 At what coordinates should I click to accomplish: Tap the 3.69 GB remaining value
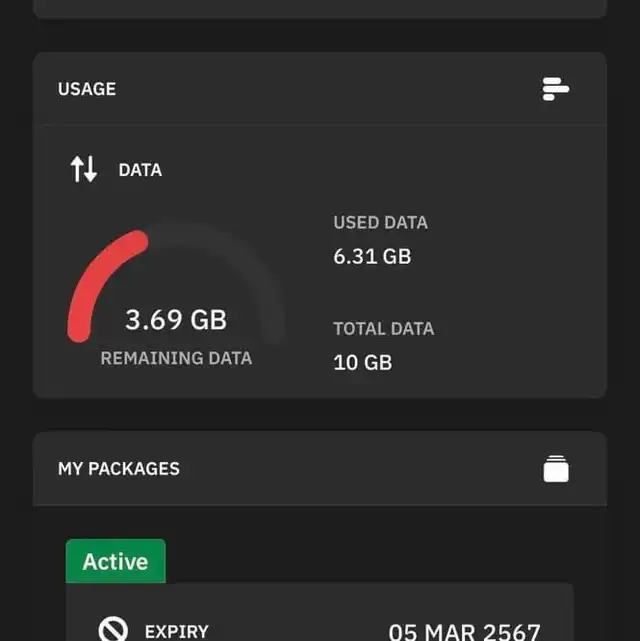pyautogui.click(x=176, y=320)
